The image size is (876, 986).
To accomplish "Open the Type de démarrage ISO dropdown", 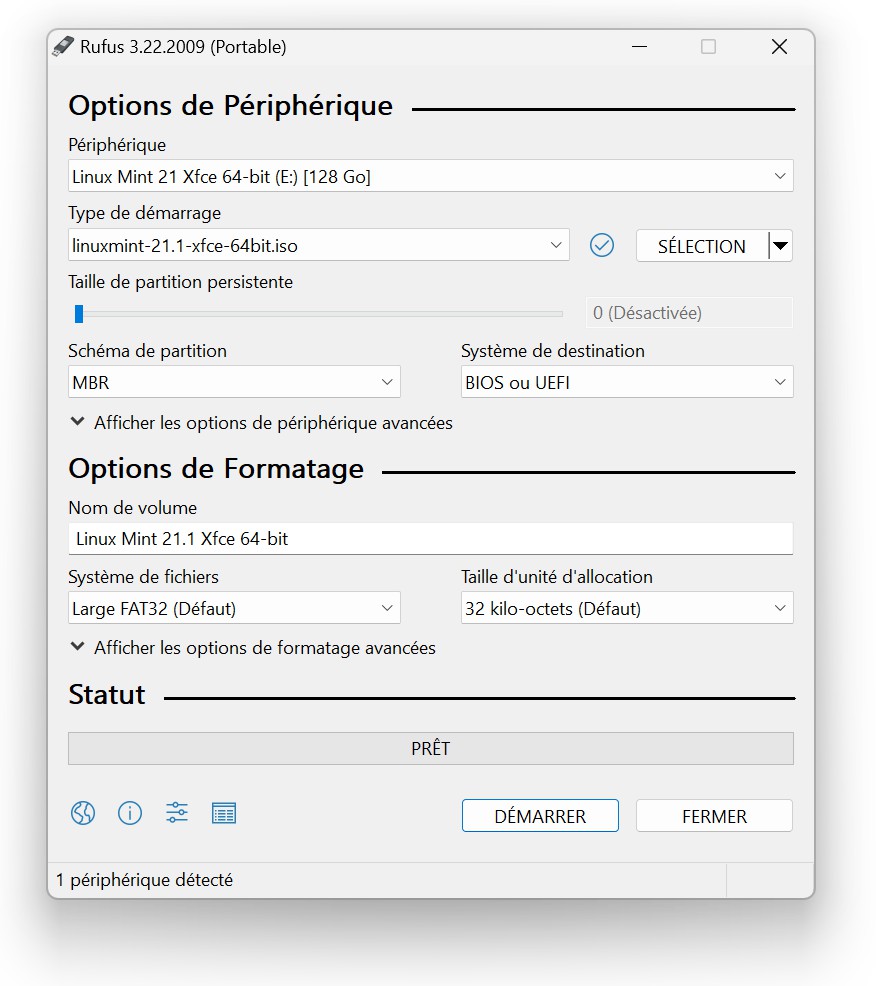I will [x=319, y=245].
